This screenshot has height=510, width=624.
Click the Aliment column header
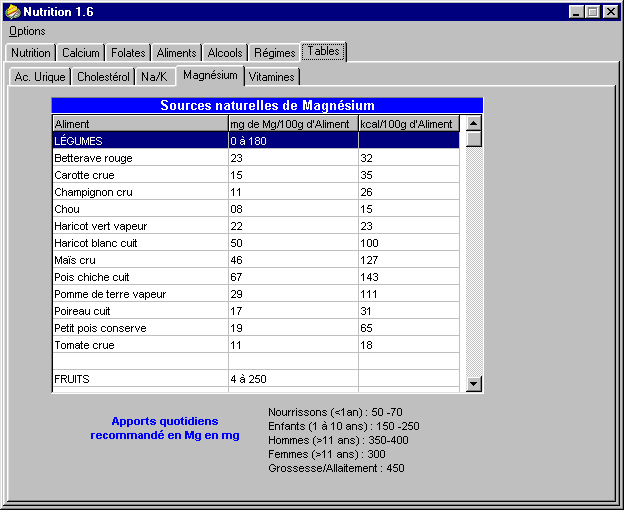point(140,124)
